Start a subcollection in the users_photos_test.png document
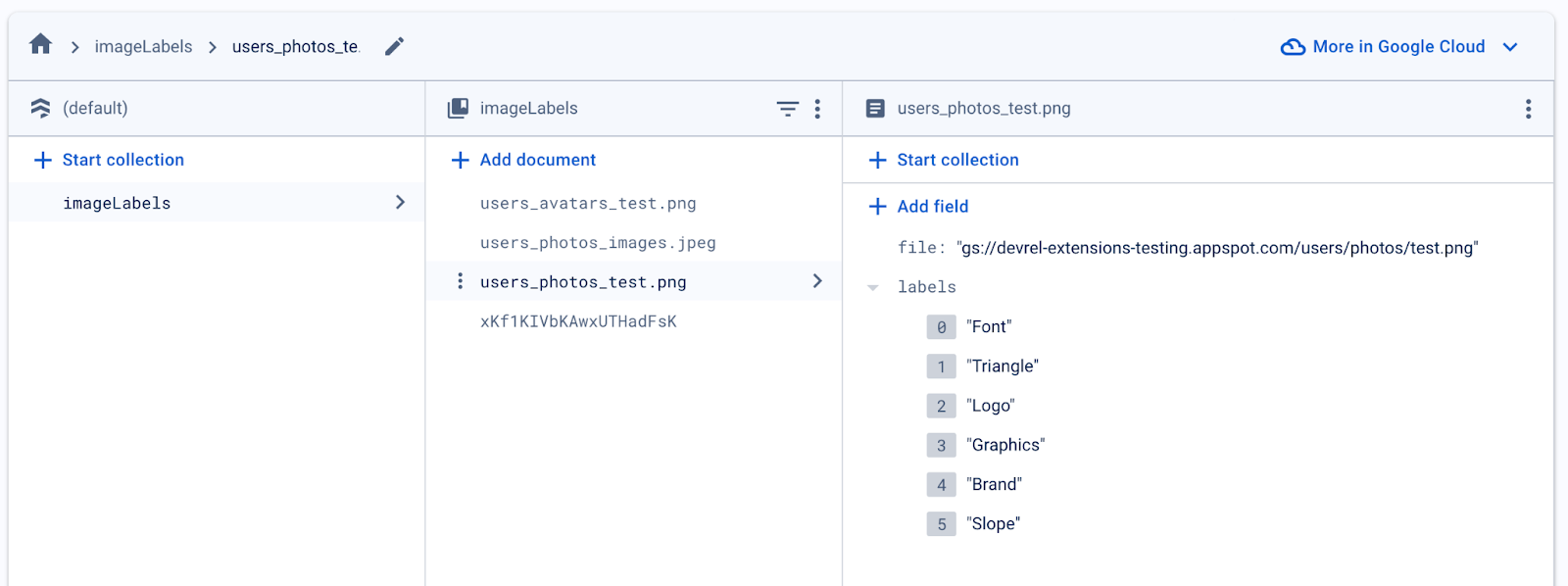This screenshot has height=586, width=1568. tap(944, 160)
